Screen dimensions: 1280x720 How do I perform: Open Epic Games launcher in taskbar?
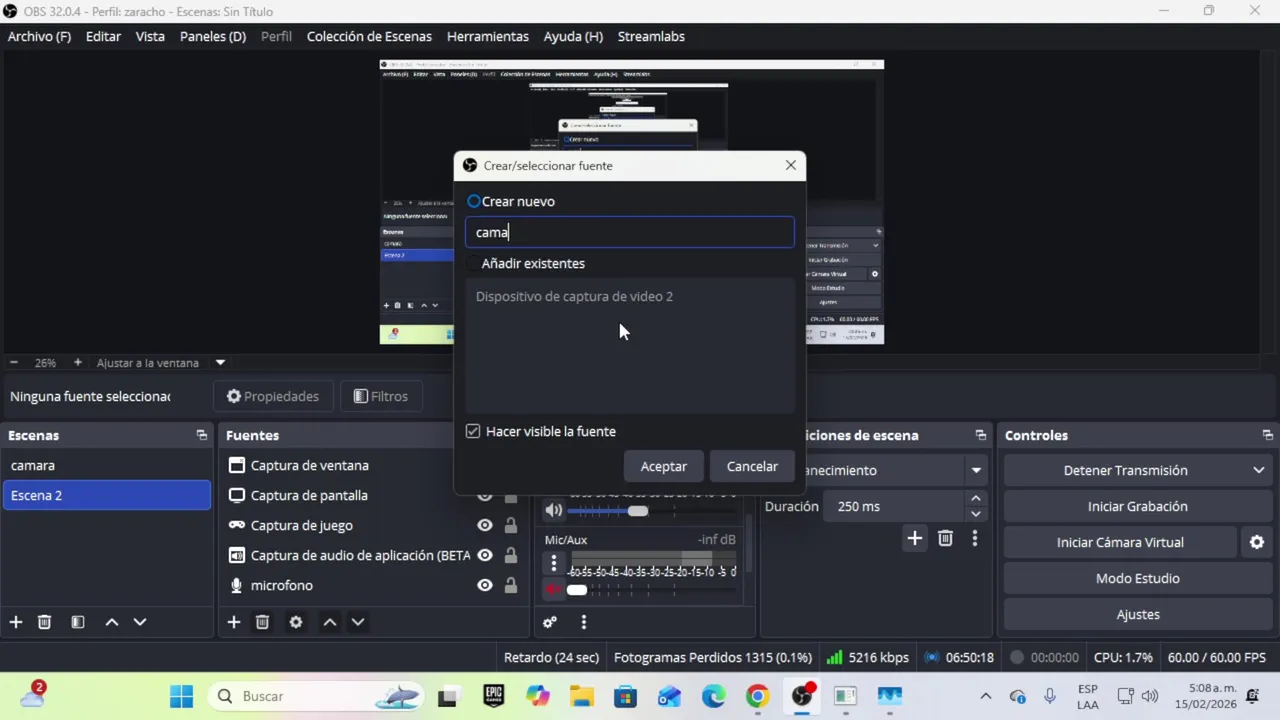[494, 696]
